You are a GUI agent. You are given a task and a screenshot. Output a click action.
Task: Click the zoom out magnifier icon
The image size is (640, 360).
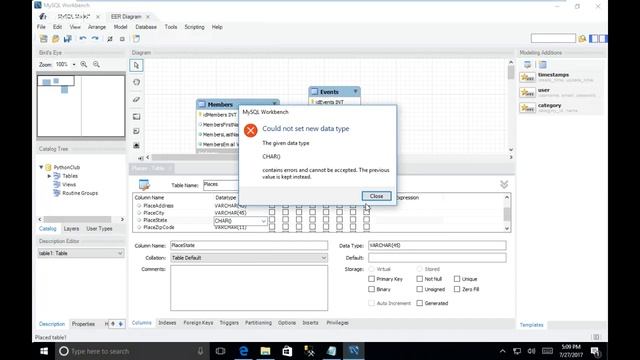click(x=96, y=64)
